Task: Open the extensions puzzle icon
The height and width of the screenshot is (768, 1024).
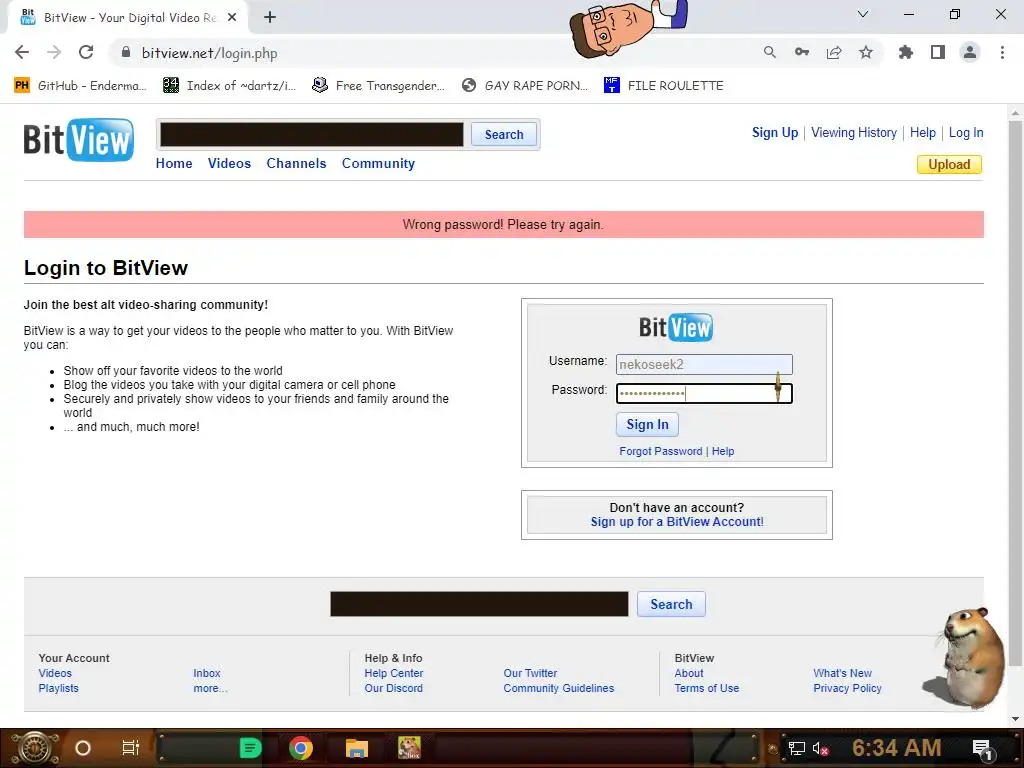Action: tap(906, 52)
